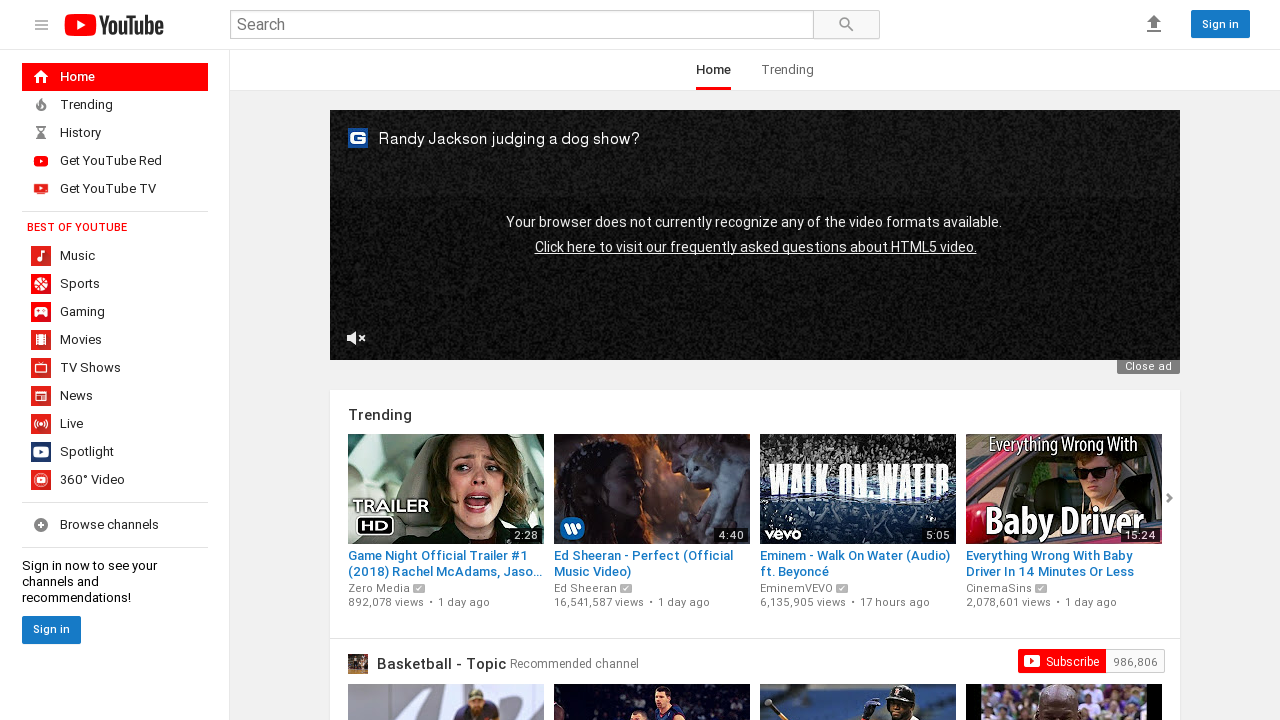The width and height of the screenshot is (1280, 720).
Task: Open Gaming in Best of YouTube
Action: pos(115,312)
